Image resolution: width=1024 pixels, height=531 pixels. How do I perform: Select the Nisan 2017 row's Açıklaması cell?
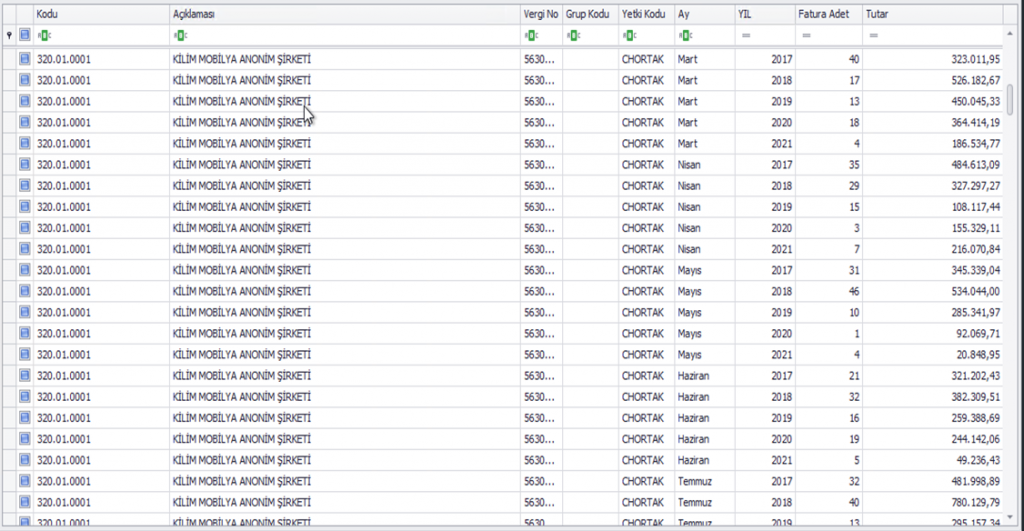point(345,165)
